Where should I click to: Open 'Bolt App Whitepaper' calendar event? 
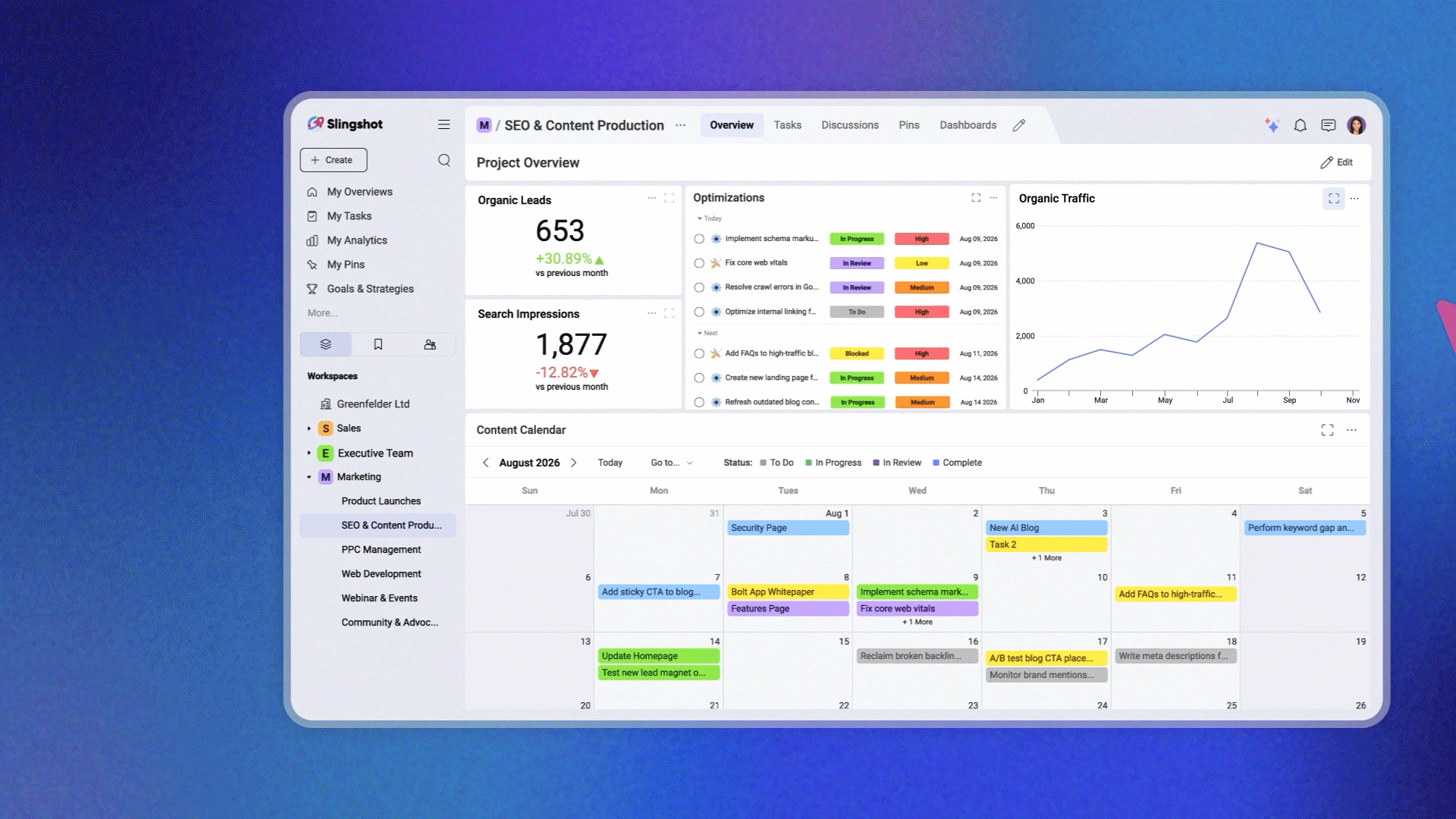pyautogui.click(x=788, y=591)
